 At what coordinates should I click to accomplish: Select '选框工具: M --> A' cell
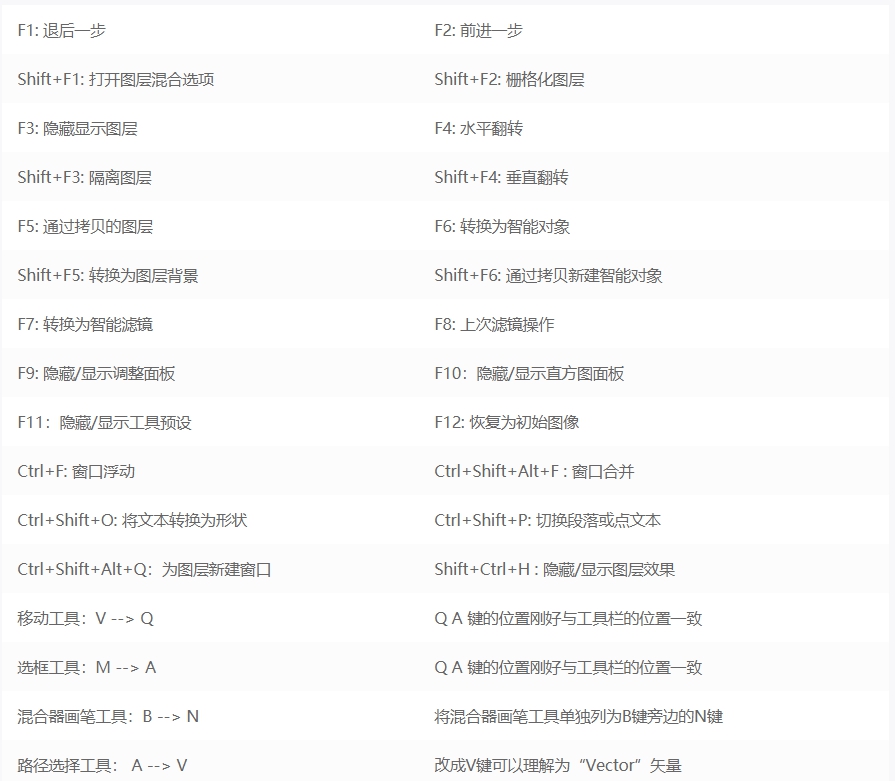point(87,668)
